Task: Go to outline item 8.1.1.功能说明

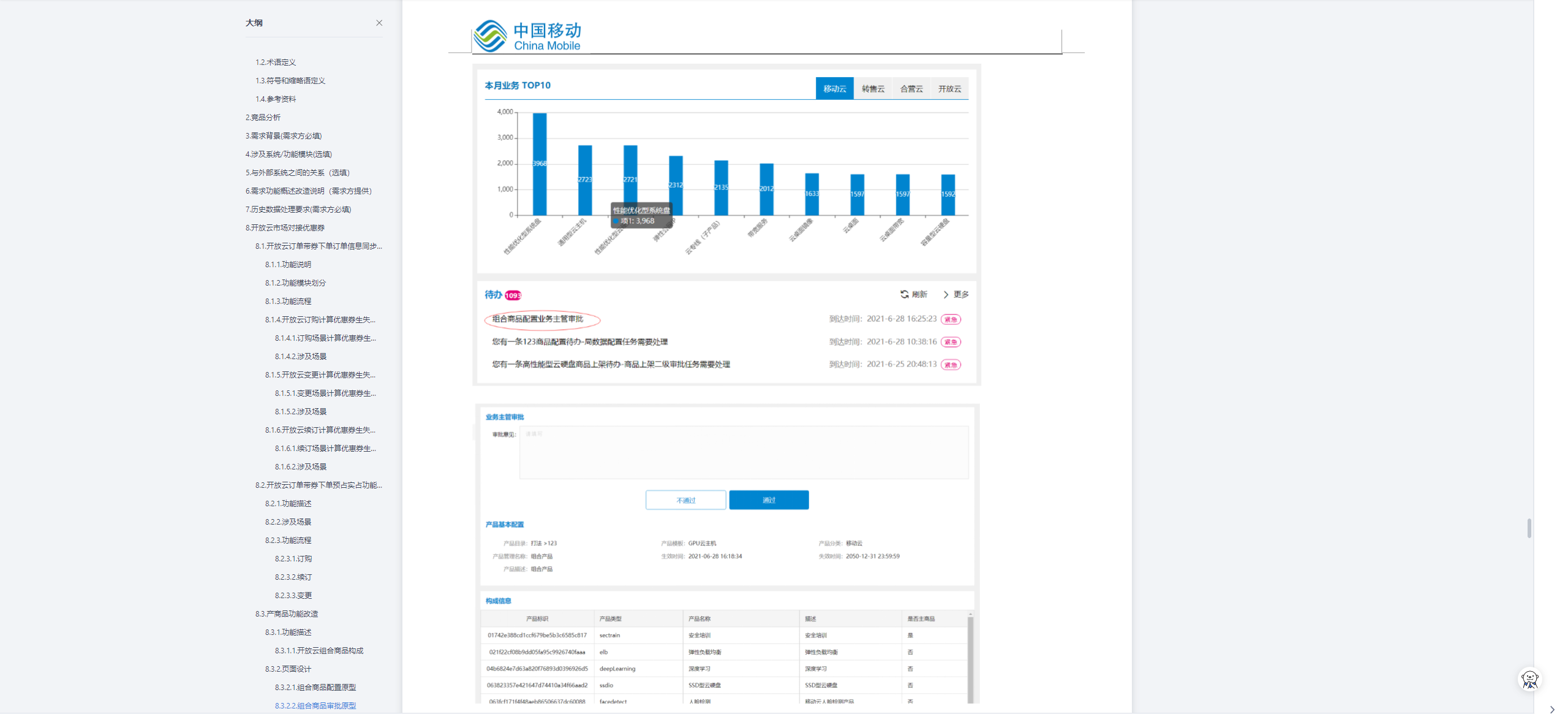Action: point(288,264)
